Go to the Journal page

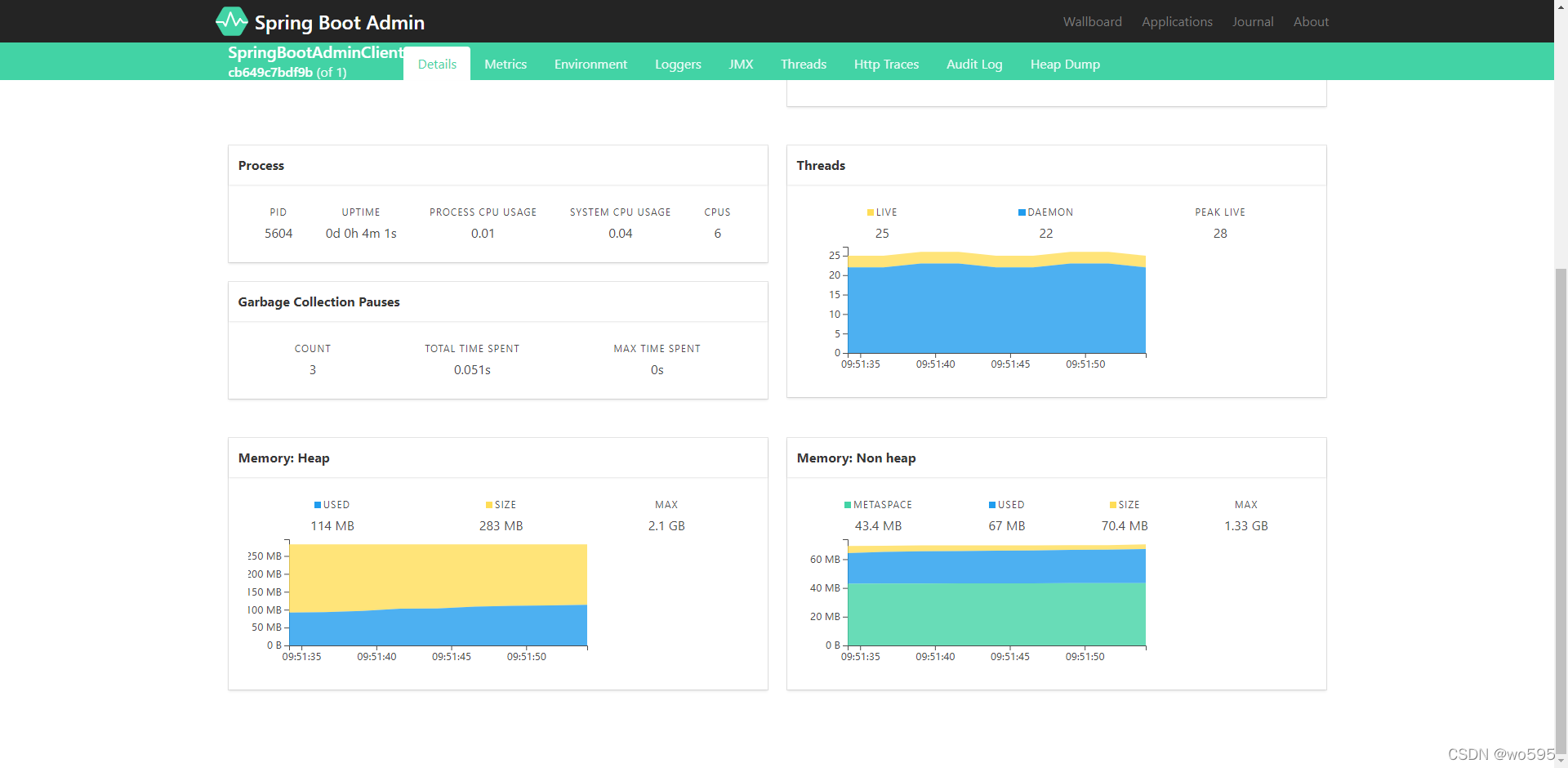click(1253, 22)
